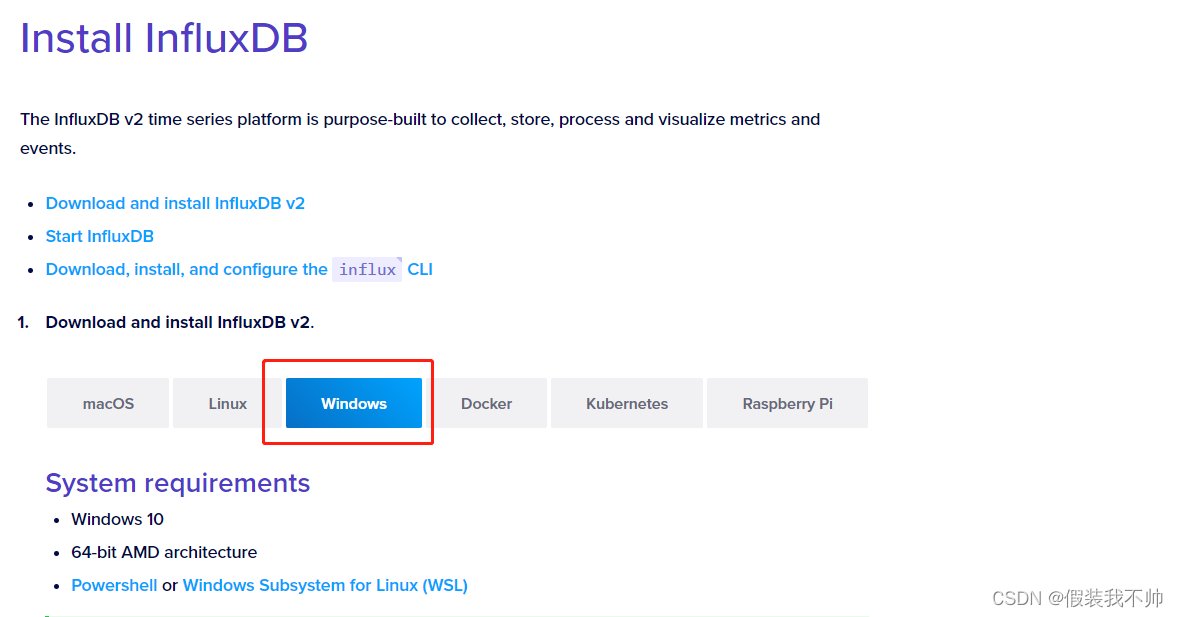Select the Linux installation tab

tap(227, 403)
